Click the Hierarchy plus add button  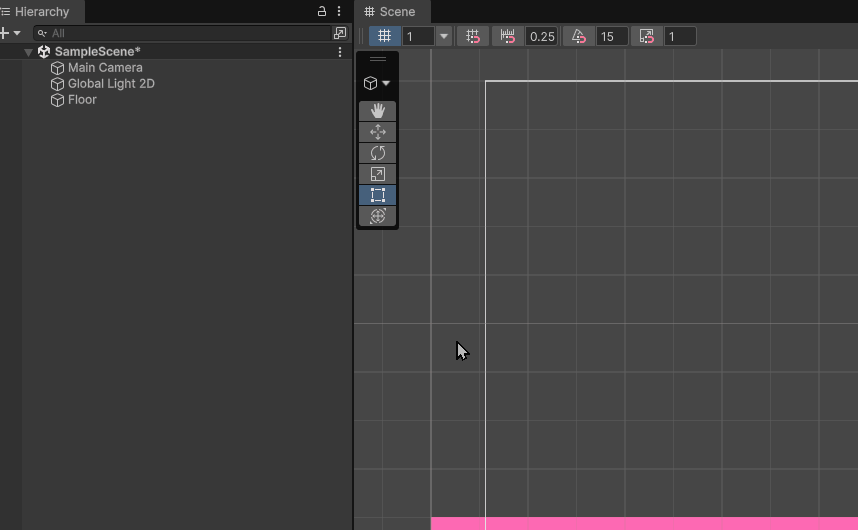(x=4, y=33)
